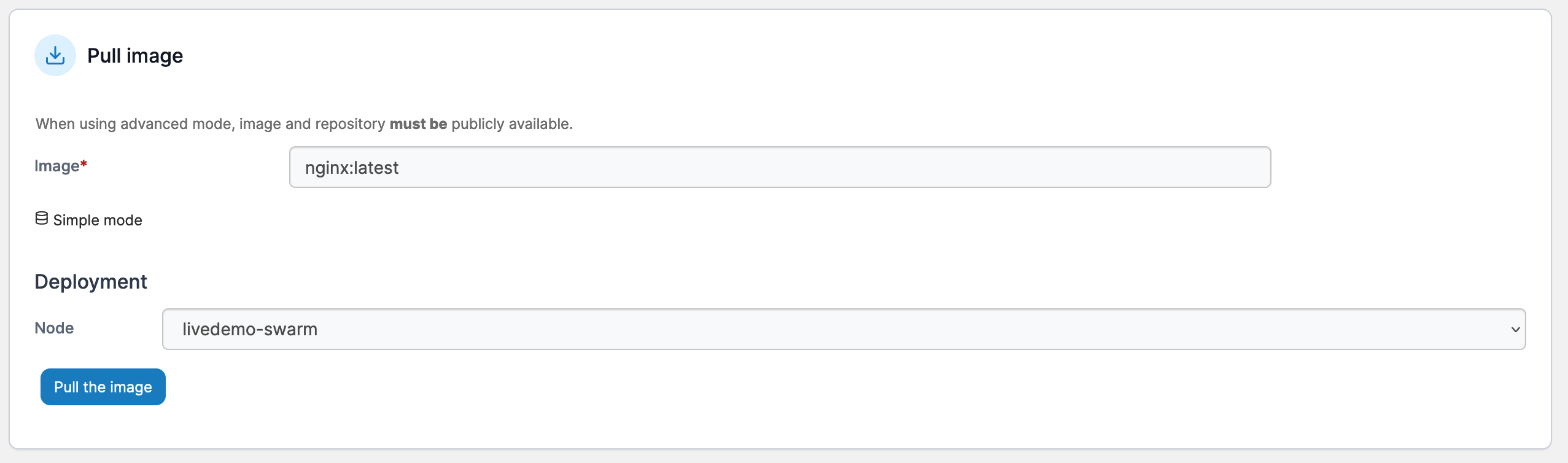Focus the Image input field

tap(780, 167)
